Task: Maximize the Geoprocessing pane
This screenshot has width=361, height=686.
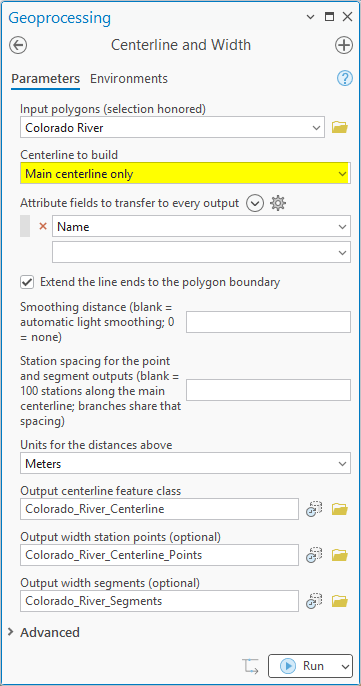Action: (329, 17)
